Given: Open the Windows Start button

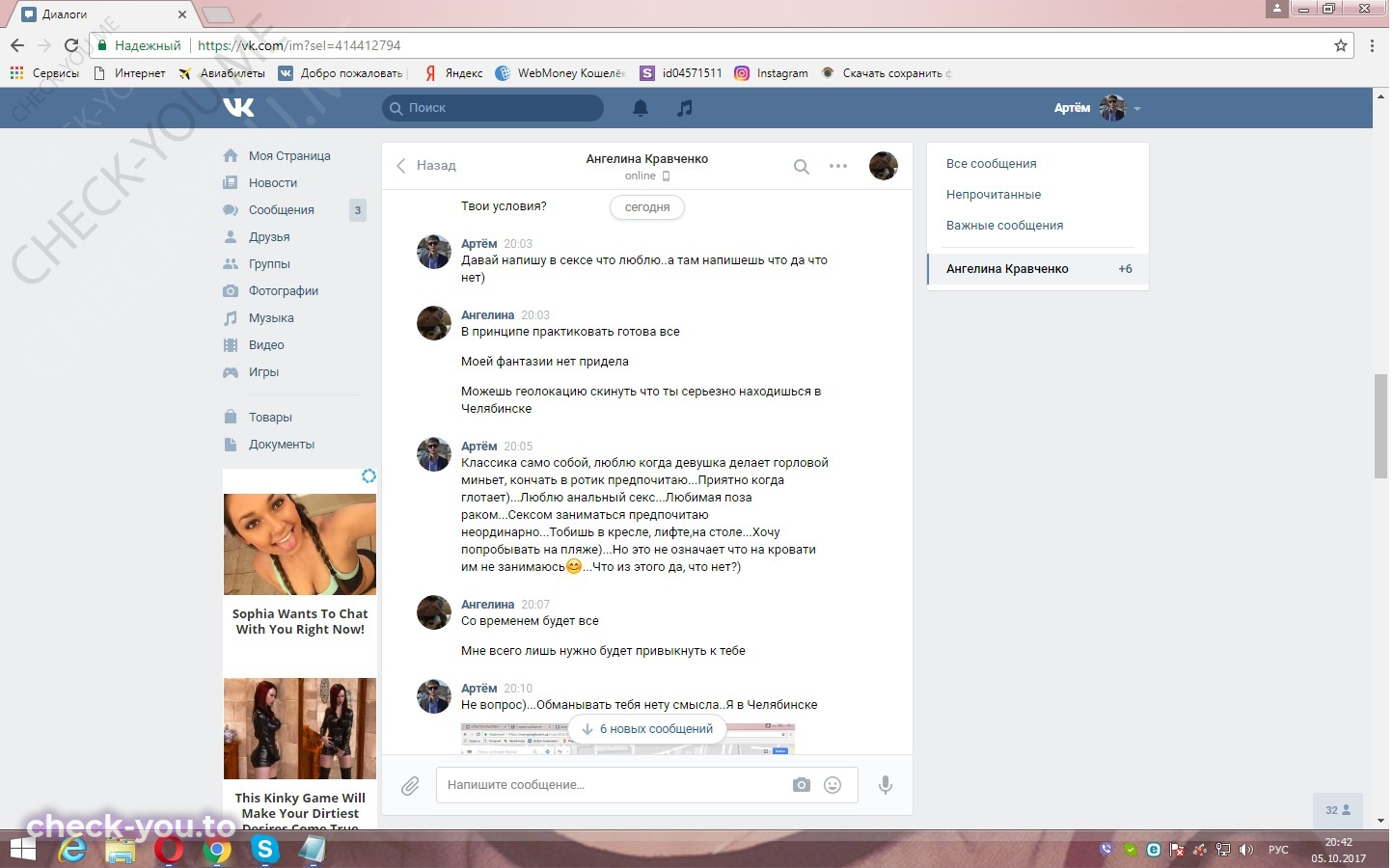Looking at the screenshot, I should (22, 850).
